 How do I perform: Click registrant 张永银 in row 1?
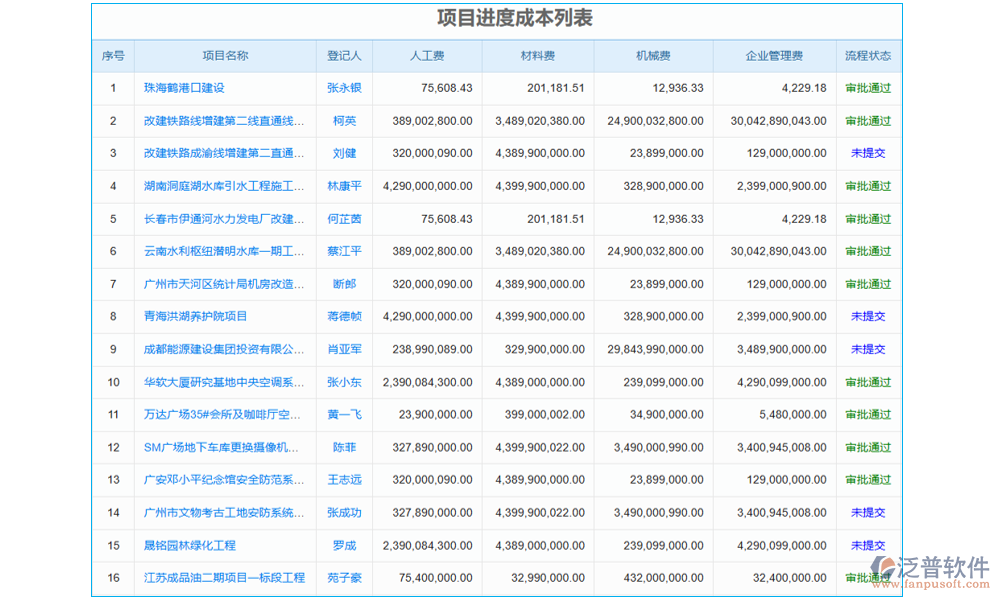click(344, 88)
